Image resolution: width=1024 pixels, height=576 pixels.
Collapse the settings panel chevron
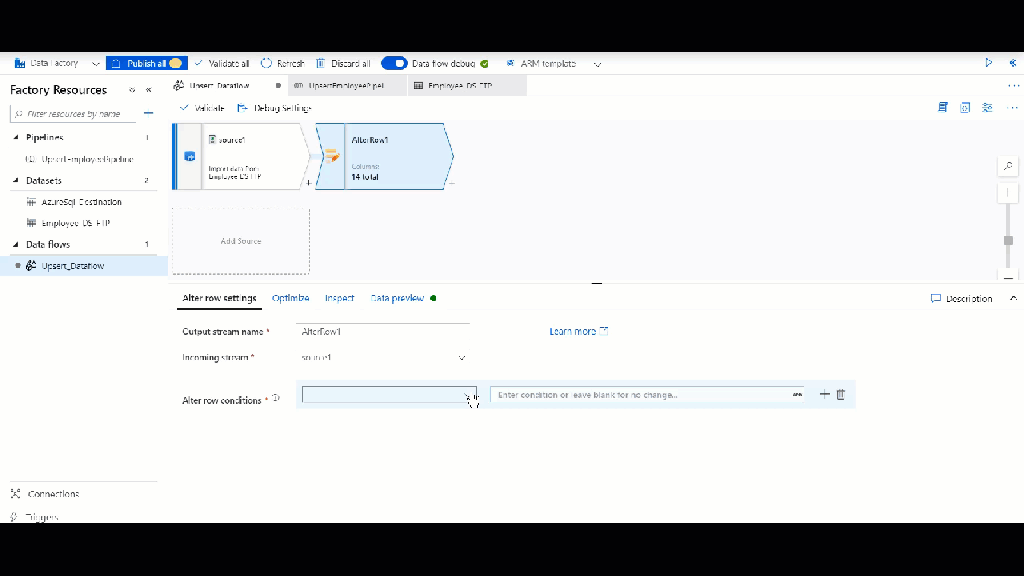[1013, 298]
